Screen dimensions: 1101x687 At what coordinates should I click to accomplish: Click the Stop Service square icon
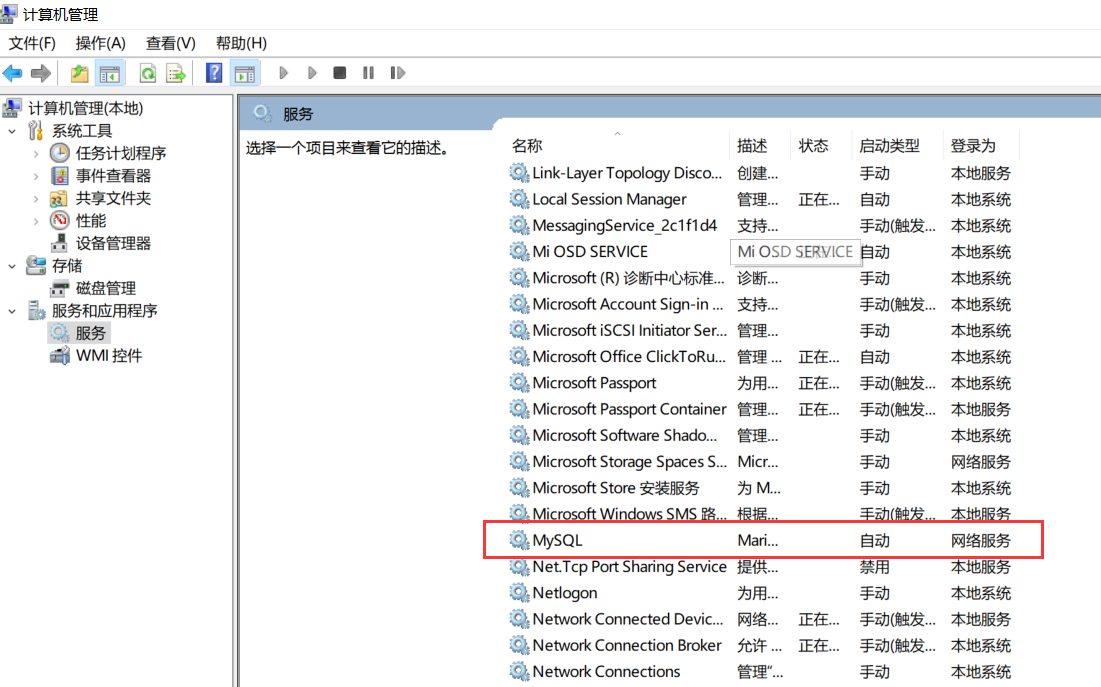pyautogui.click(x=340, y=72)
